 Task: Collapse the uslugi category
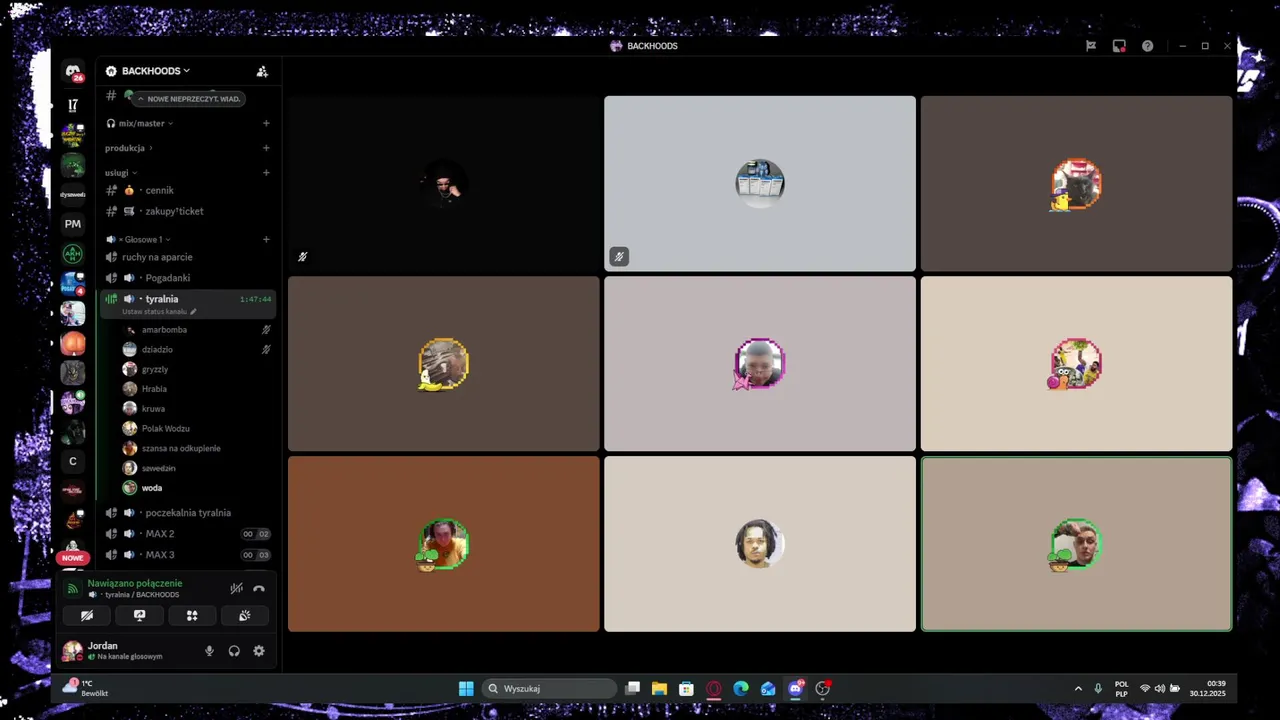pos(121,172)
